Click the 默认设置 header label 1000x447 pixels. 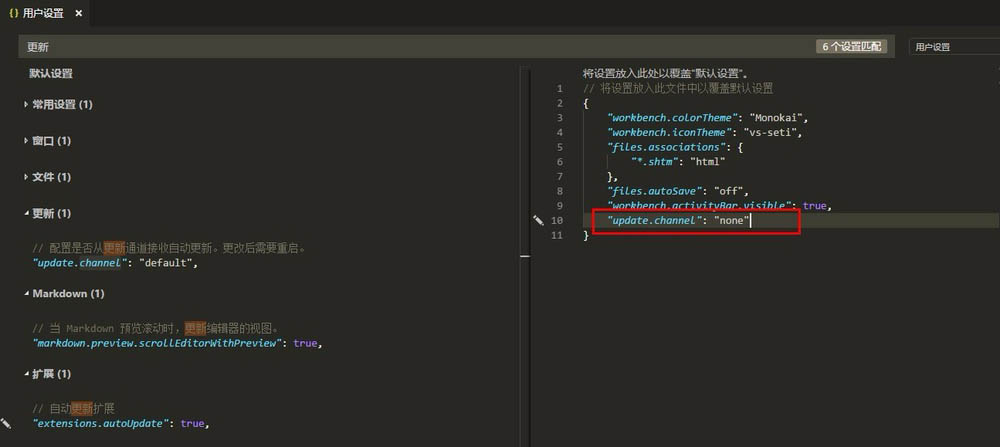pyautogui.click(x=50, y=73)
